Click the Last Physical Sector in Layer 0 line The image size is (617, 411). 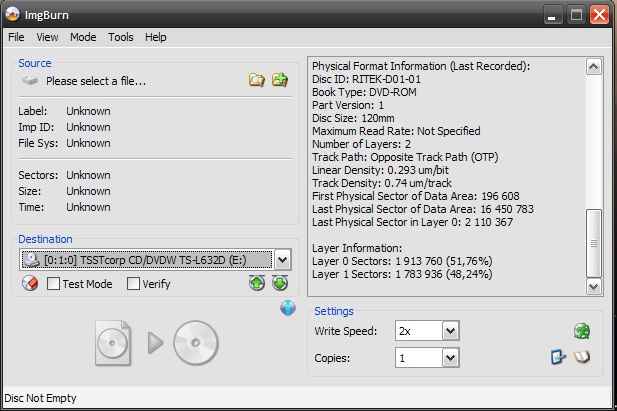click(412, 222)
